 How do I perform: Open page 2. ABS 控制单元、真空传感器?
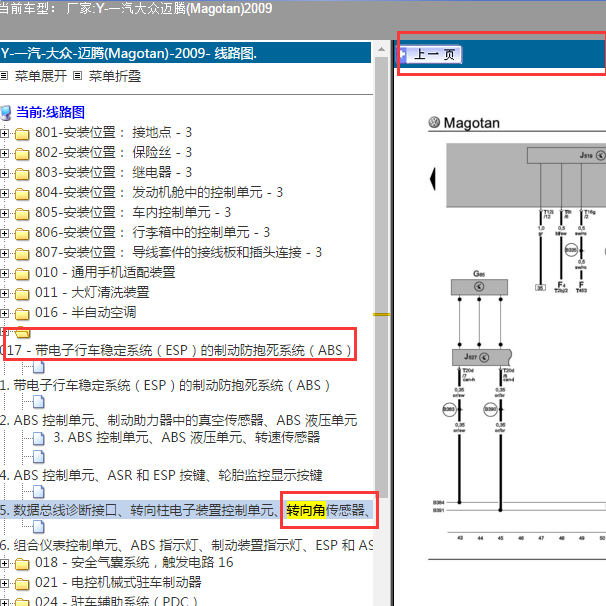(x=179, y=420)
